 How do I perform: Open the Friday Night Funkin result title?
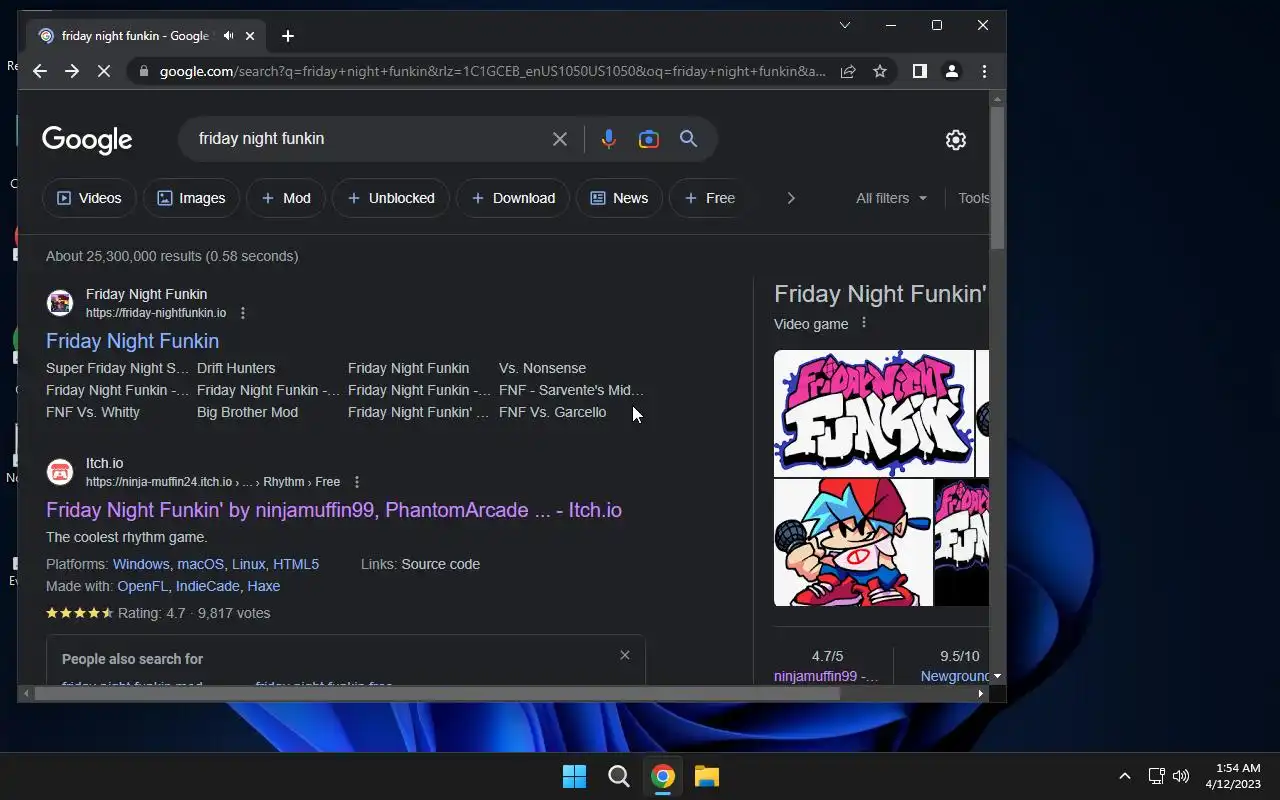click(x=132, y=341)
